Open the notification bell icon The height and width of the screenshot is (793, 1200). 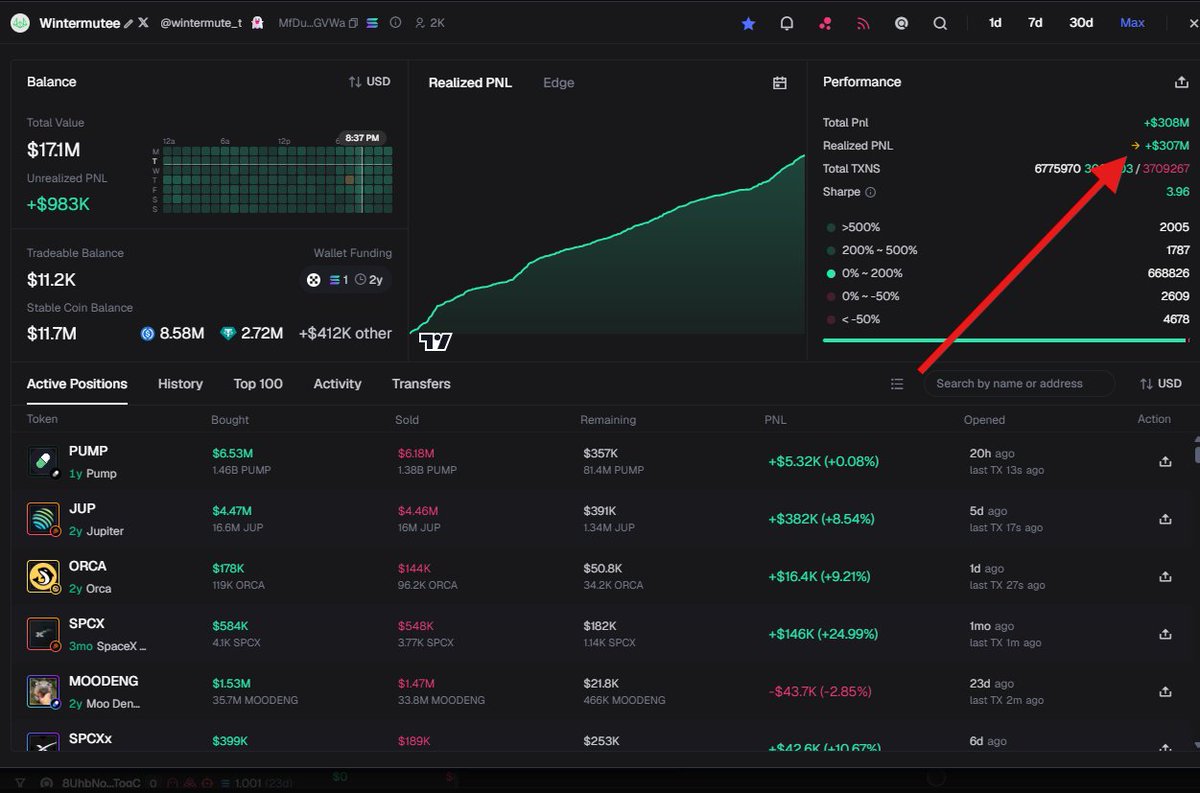(x=787, y=23)
